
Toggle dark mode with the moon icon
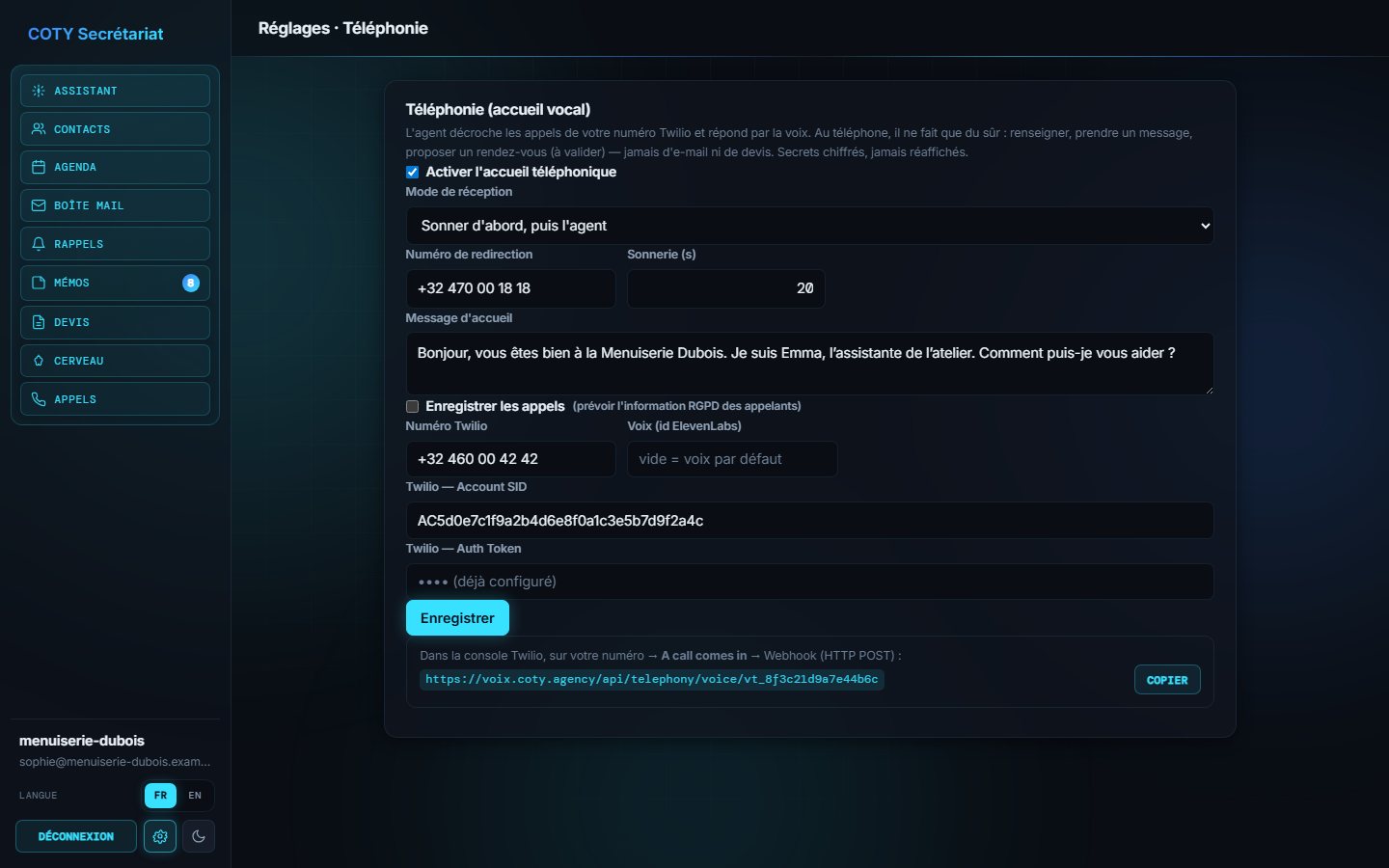(x=199, y=836)
